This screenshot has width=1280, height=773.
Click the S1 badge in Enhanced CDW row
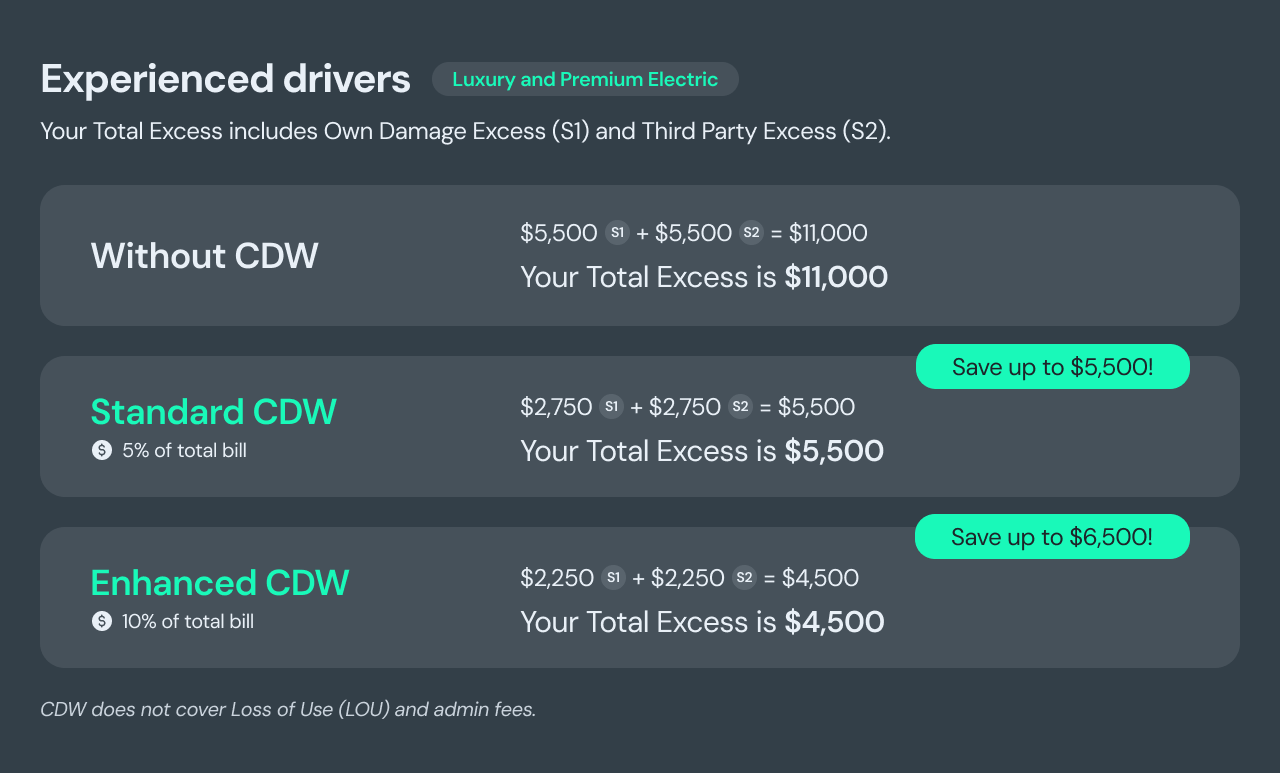click(x=613, y=578)
